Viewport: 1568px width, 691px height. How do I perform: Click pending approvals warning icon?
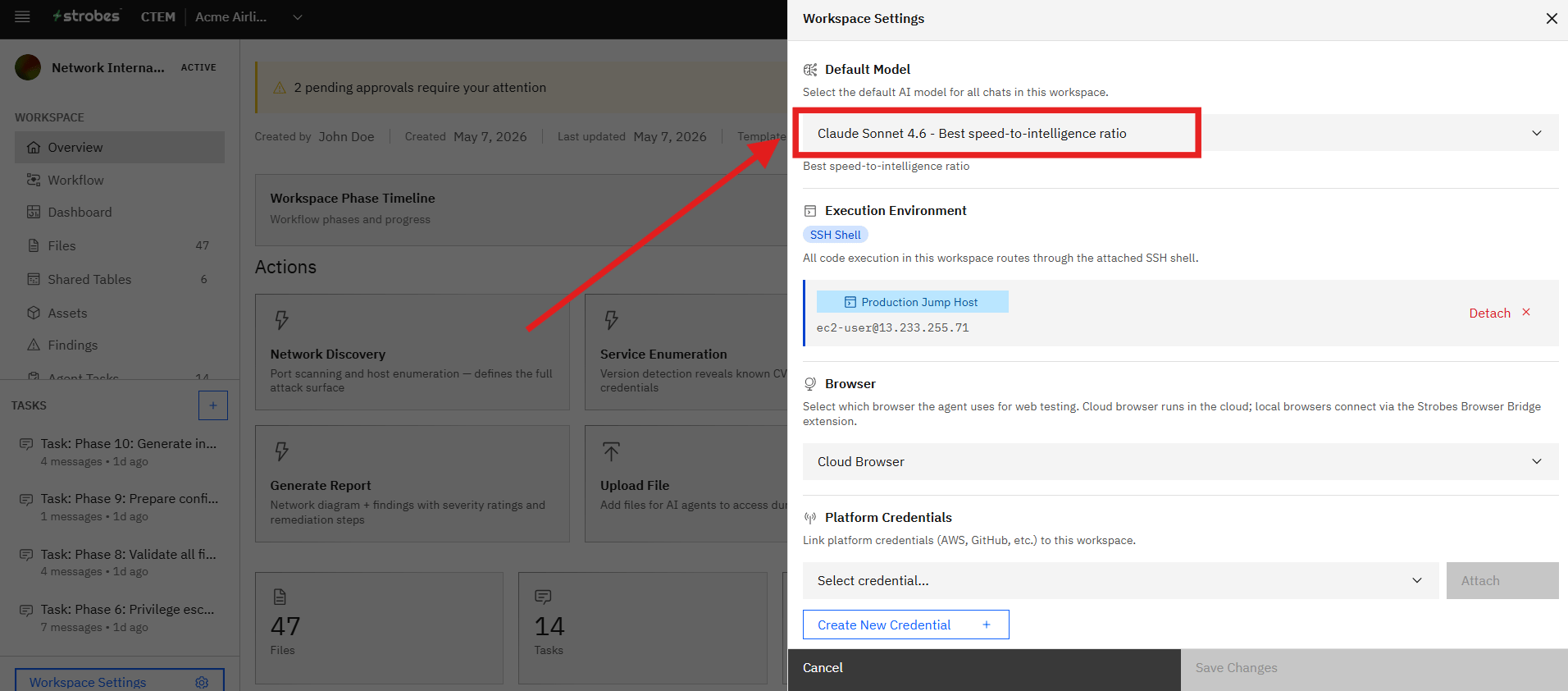tap(280, 88)
